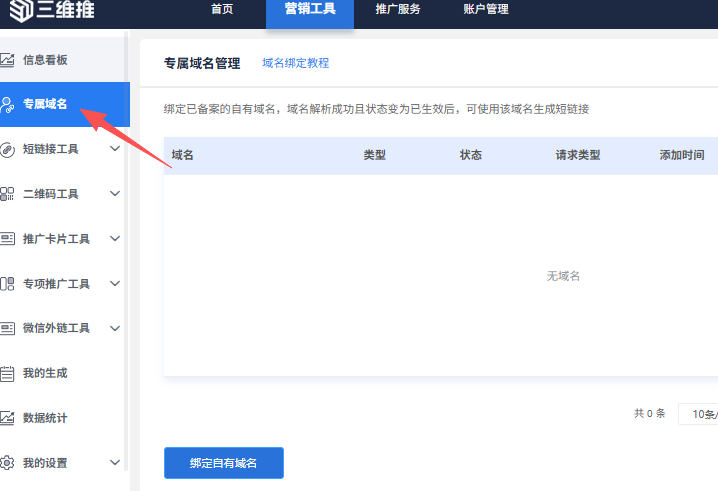Click the 微信外链工具 icon
This screenshot has height=491, width=718.
(x=7, y=328)
